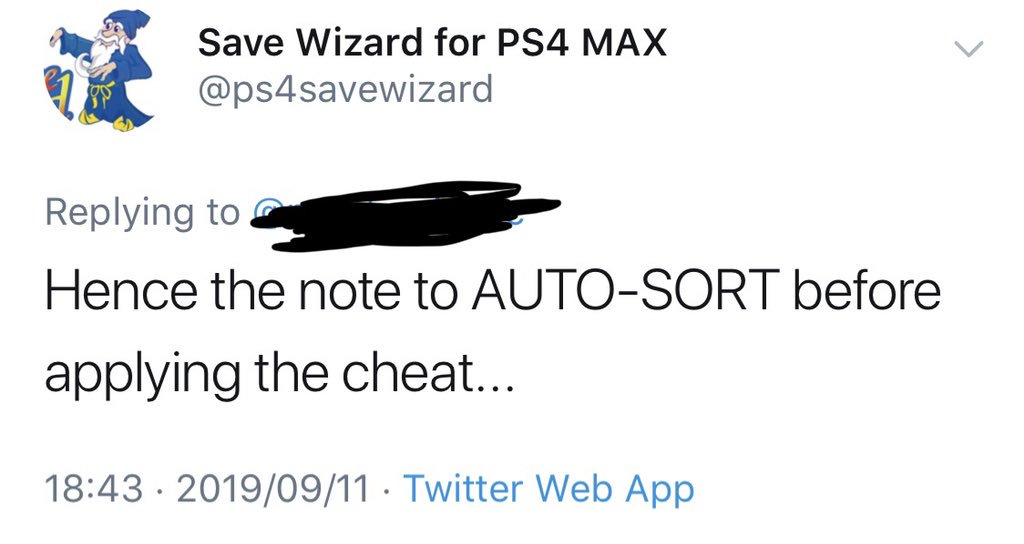Click the 'Replying to' label
1024x544 pixels.
[x=142, y=214]
